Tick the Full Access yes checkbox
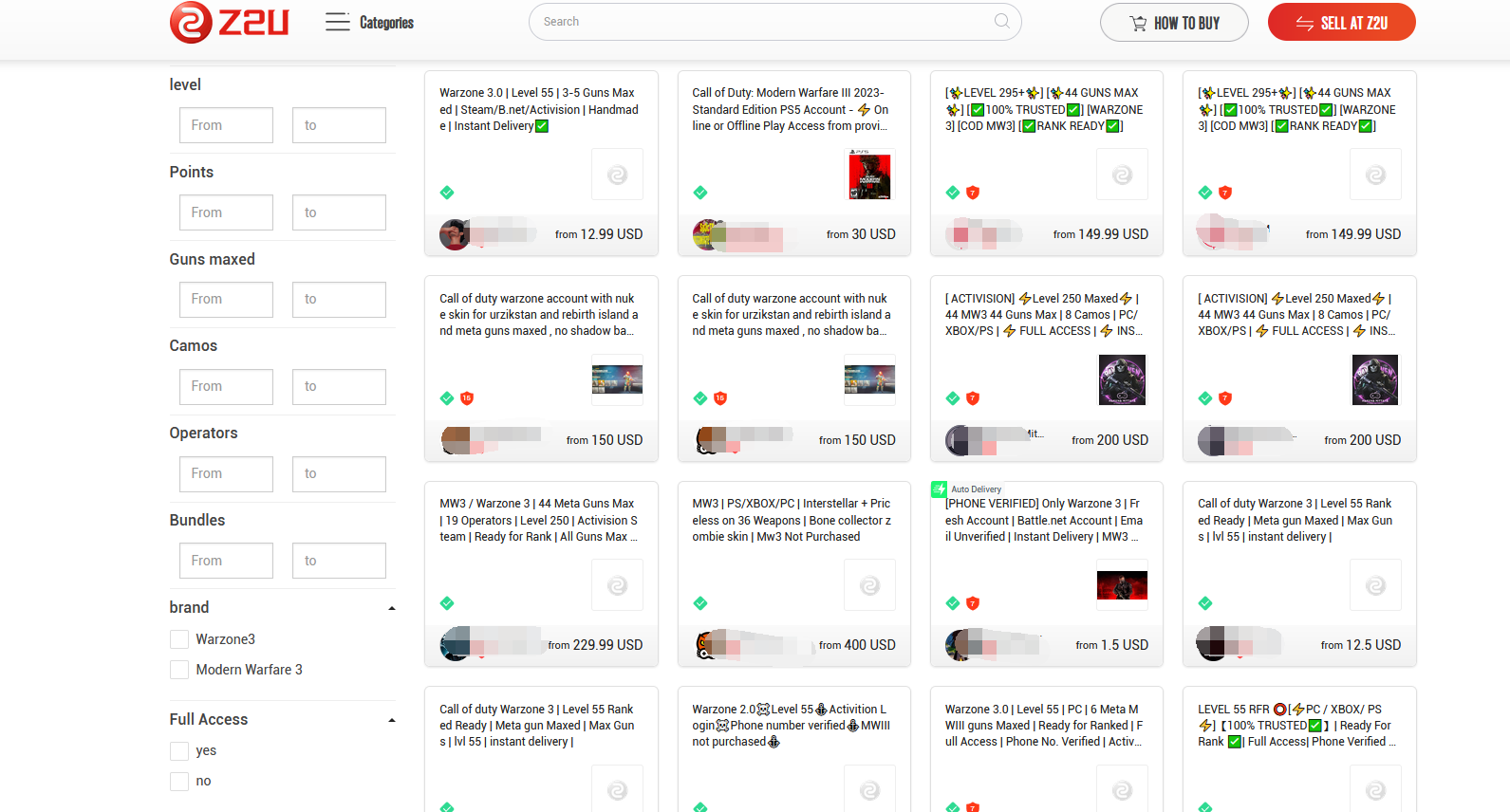This screenshot has height=812, width=1510. click(x=179, y=751)
